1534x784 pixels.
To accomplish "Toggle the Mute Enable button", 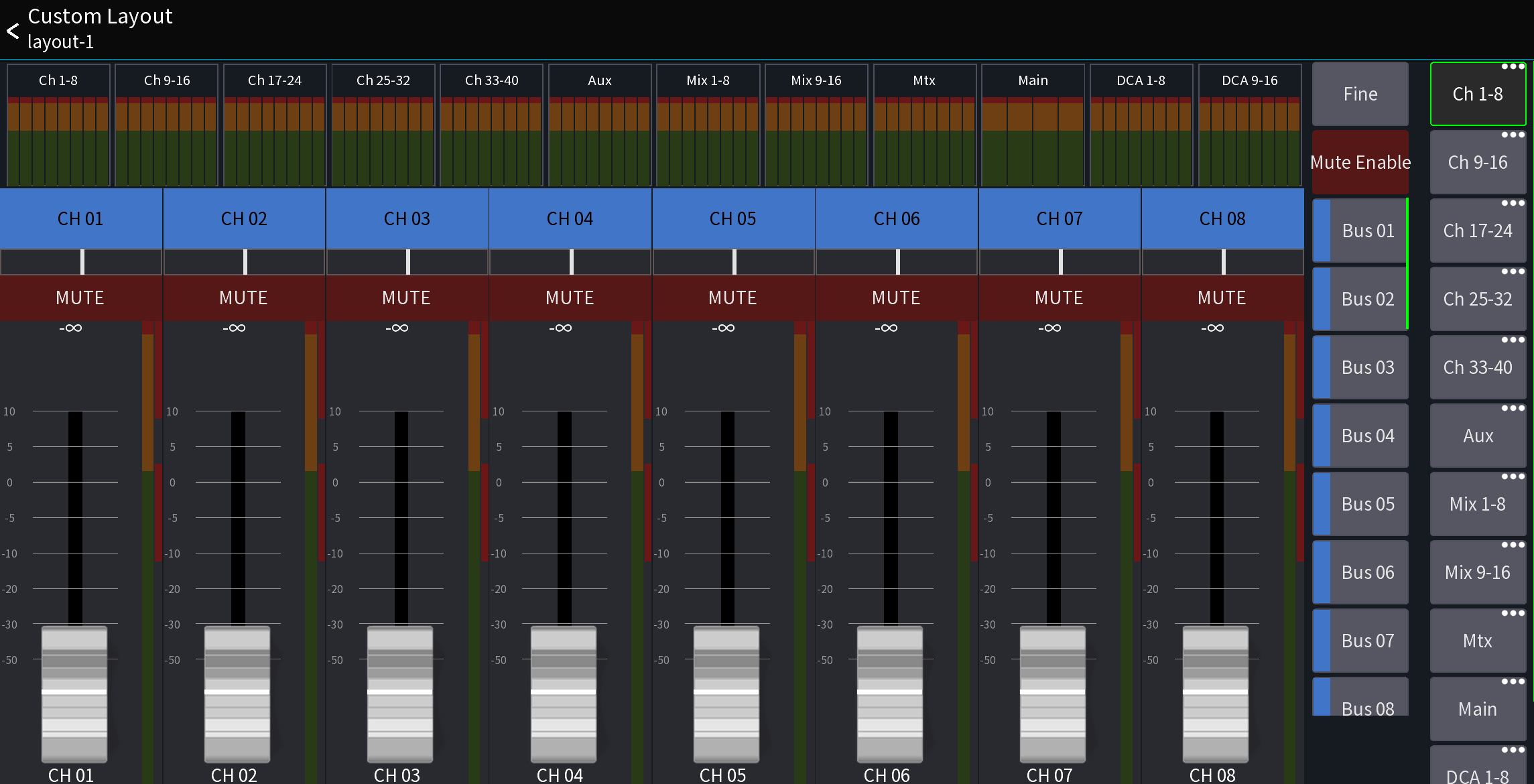I will pos(1360,161).
